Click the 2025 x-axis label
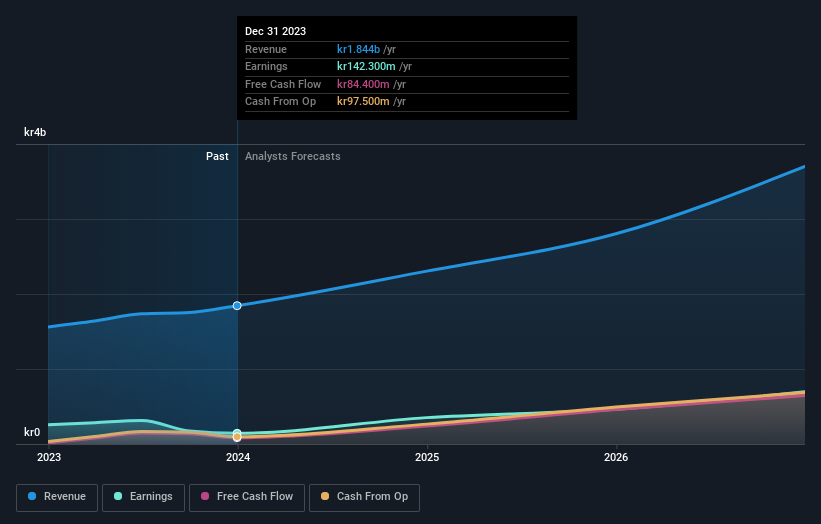The width and height of the screenshot is (821, 524). coord(427,458)
